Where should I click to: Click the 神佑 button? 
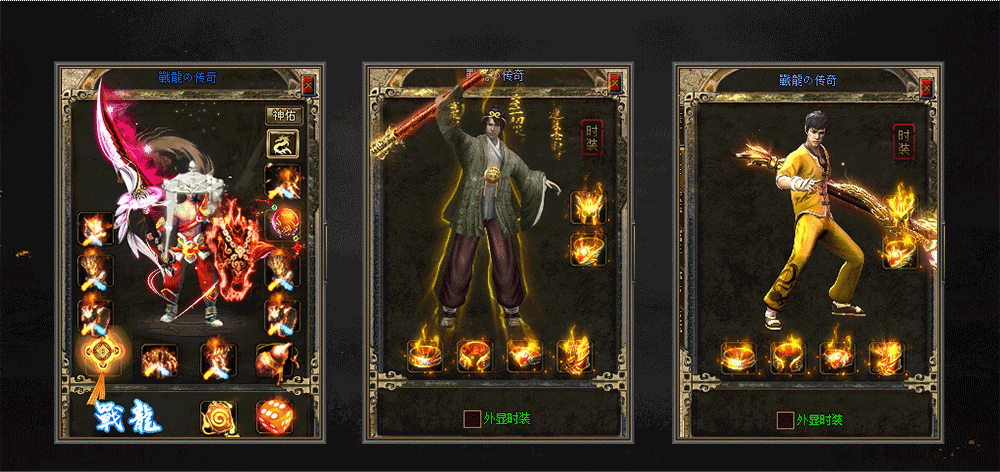284,115
